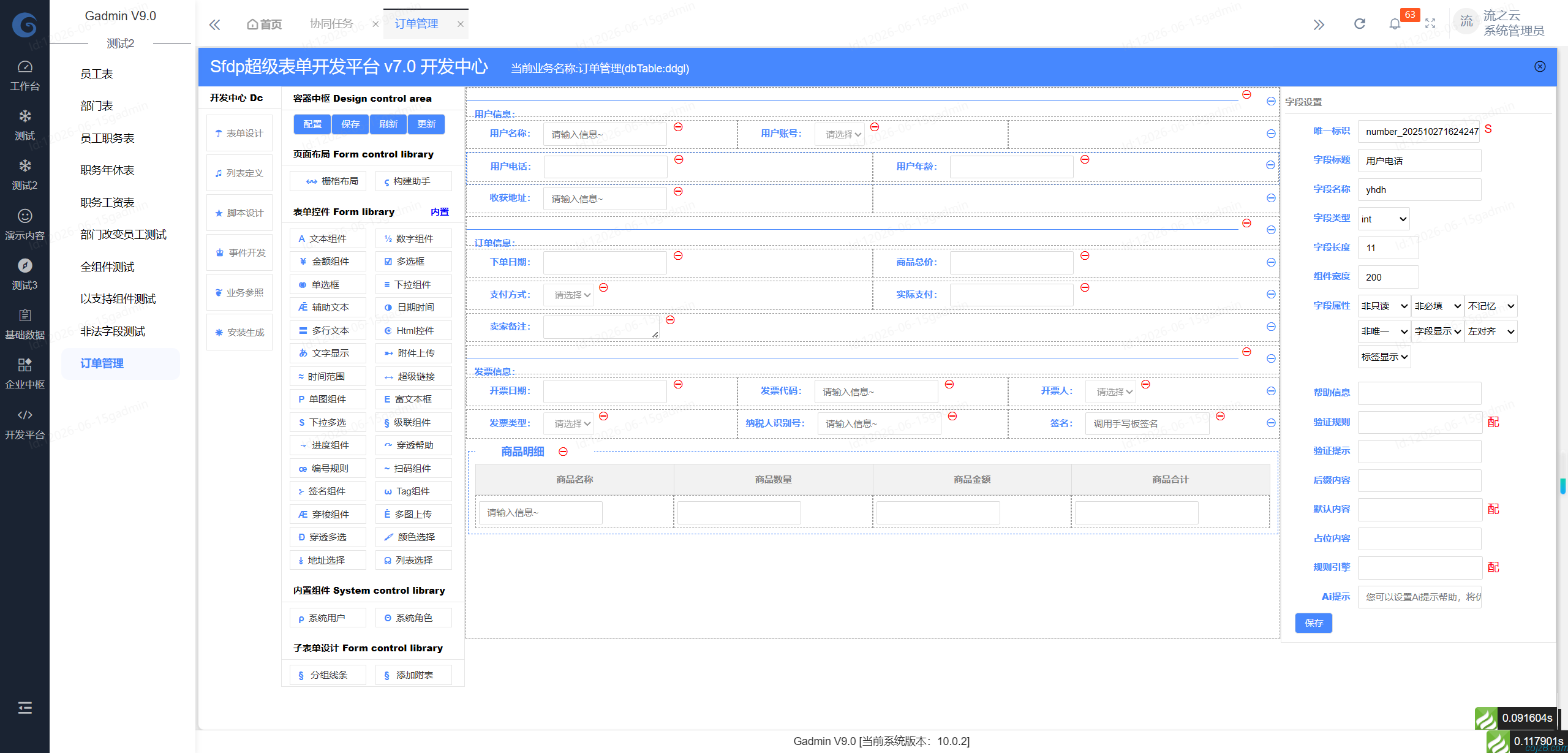Open 列表定义 in development center menu
The width and height of the screenshot is (1568, 753).
tap(239, 173)
